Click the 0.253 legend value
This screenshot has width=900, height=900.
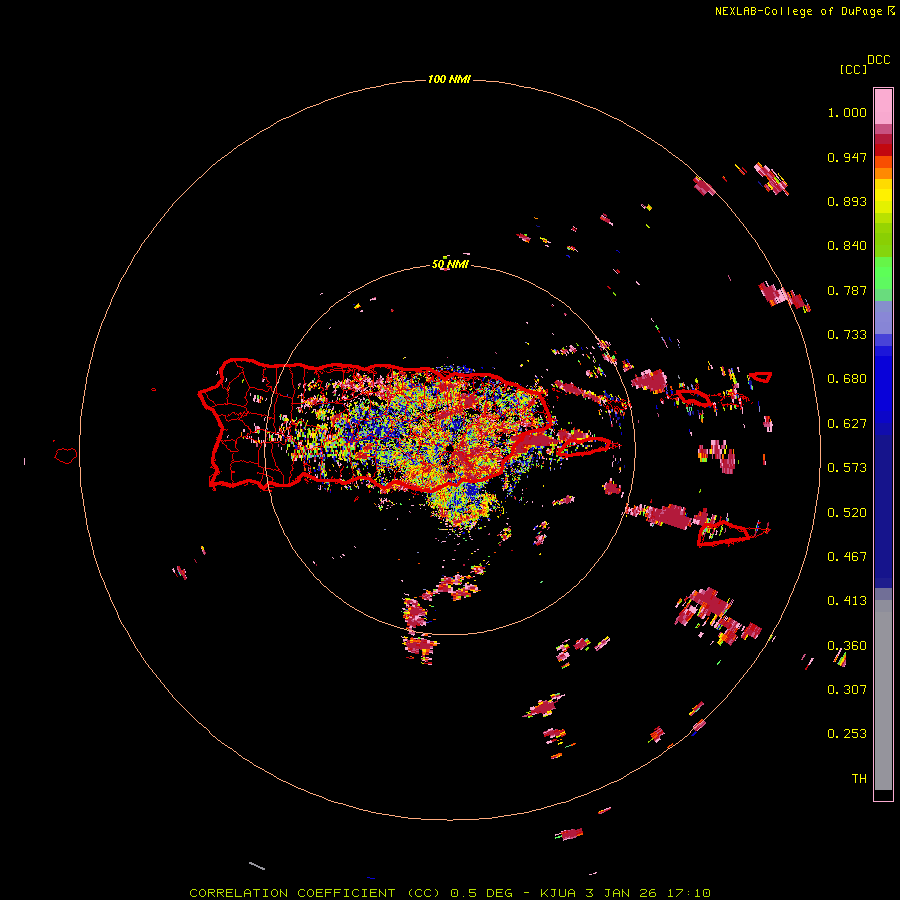[x=847, y=734]
